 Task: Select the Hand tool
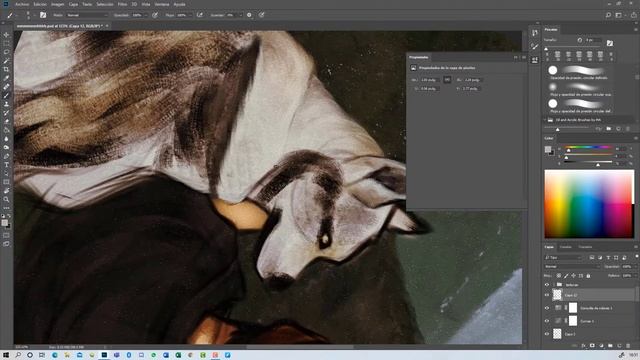(x=6, y=191)
